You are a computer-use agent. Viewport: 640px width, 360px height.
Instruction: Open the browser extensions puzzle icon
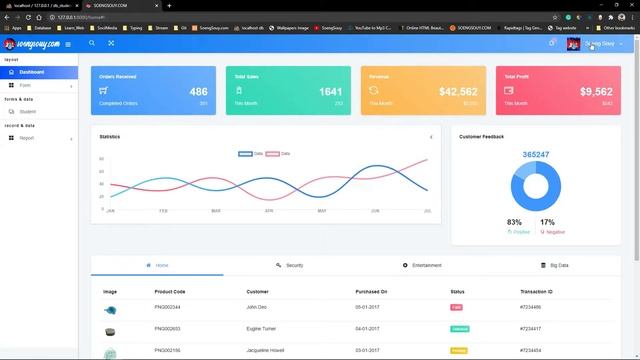tap(611, 18)
